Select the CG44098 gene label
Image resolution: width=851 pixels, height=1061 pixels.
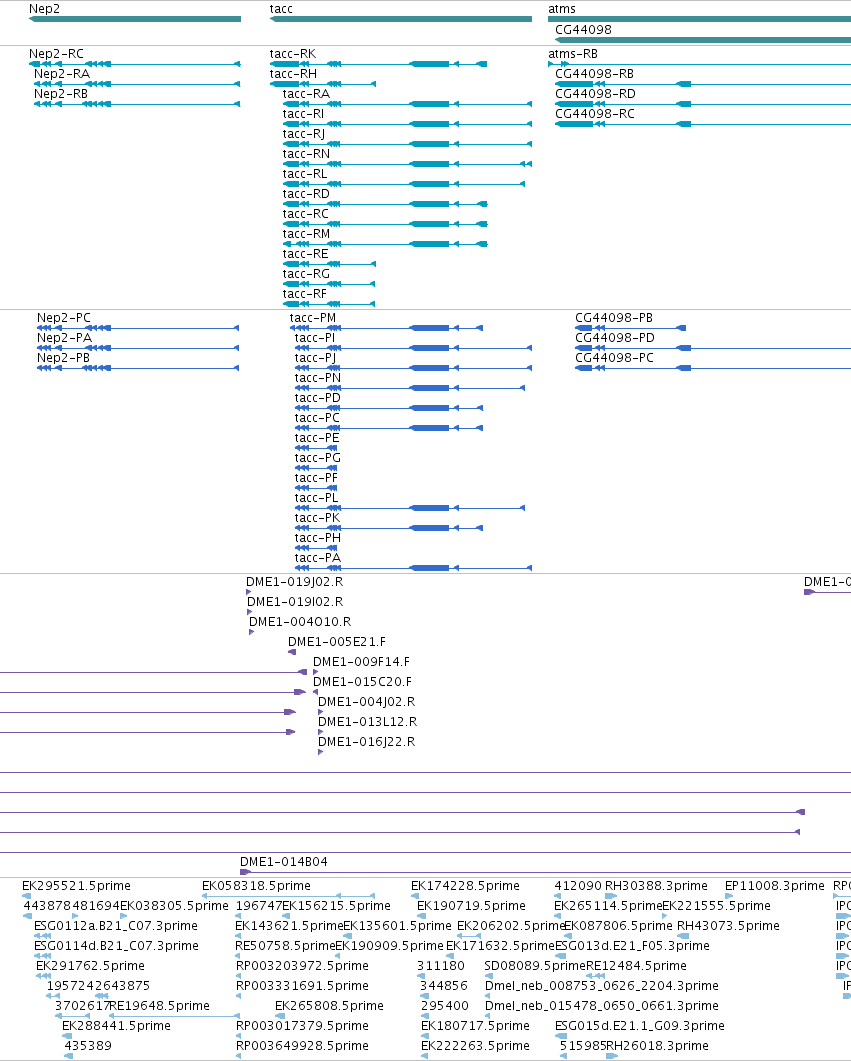(583, 29)
